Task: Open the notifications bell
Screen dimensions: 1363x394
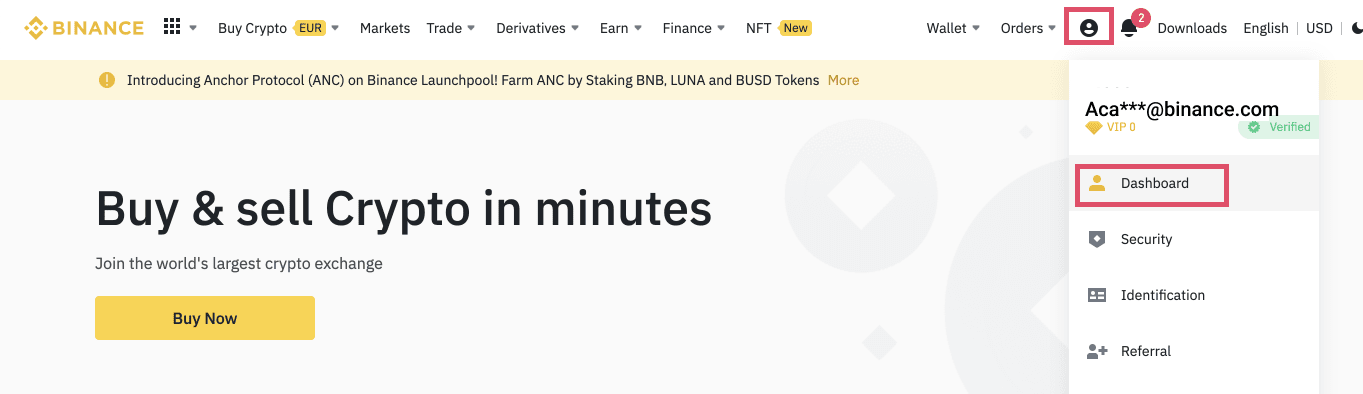Action: click(1129, 28)
